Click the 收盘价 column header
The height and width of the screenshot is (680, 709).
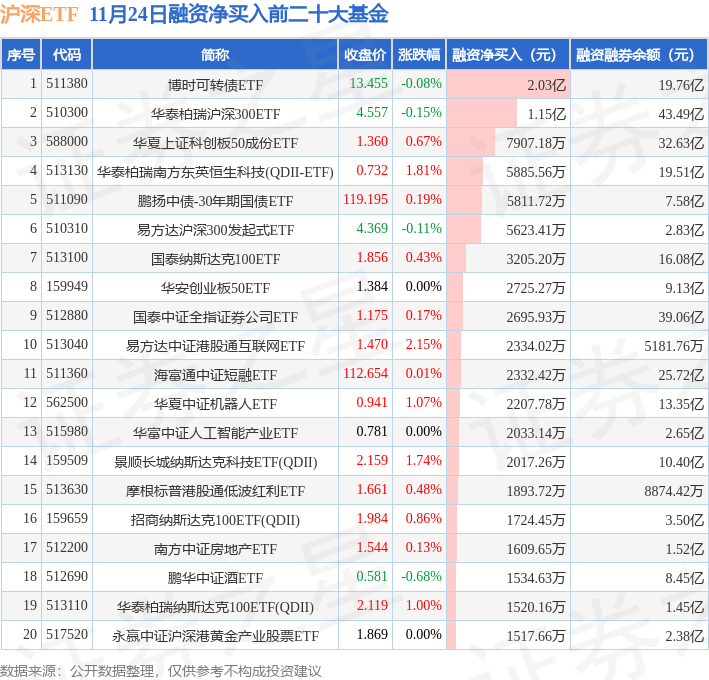click(x=365, y=55)
